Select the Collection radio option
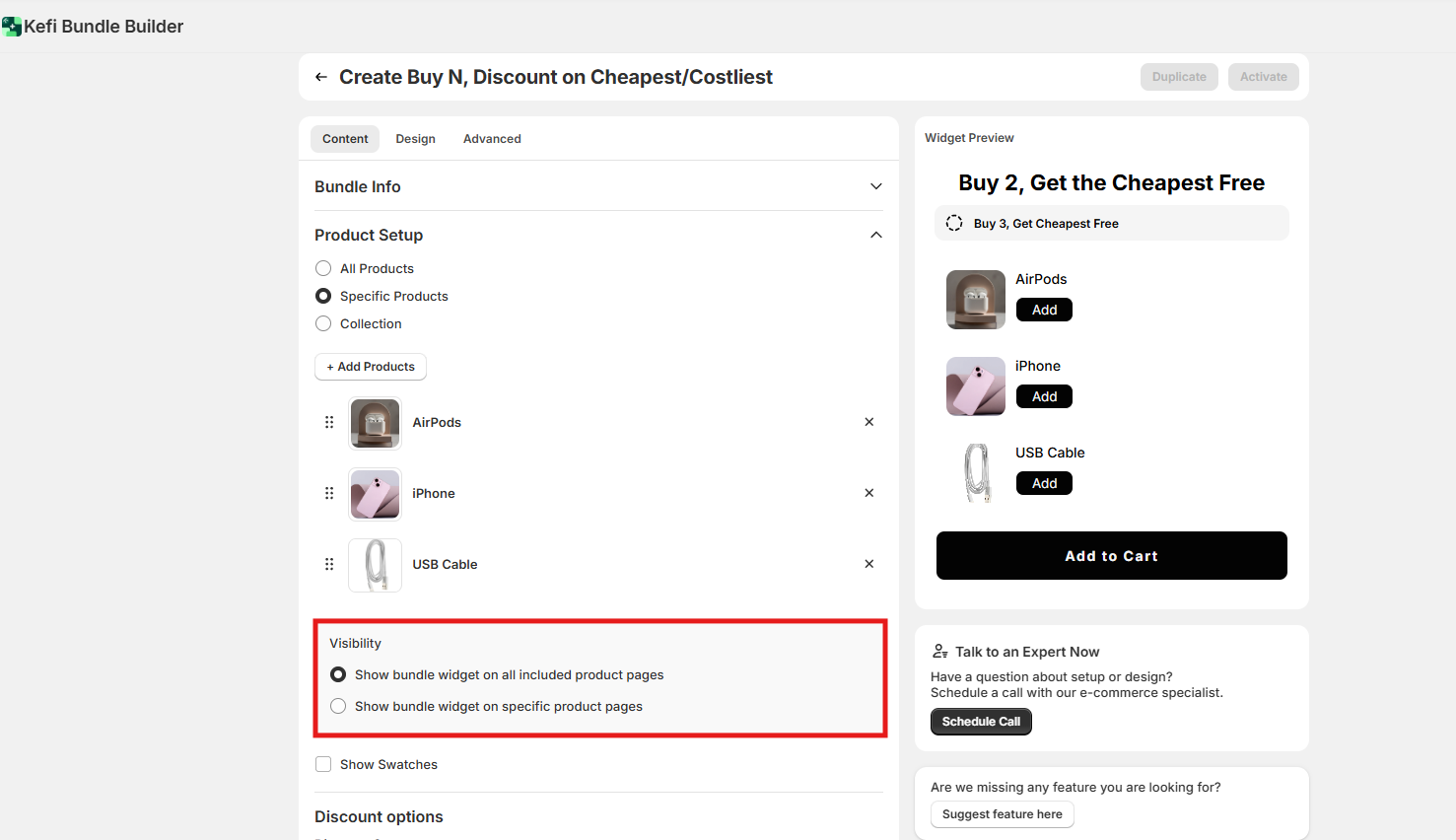Viewport: 1456px width, 840px height. coord(323,323)
